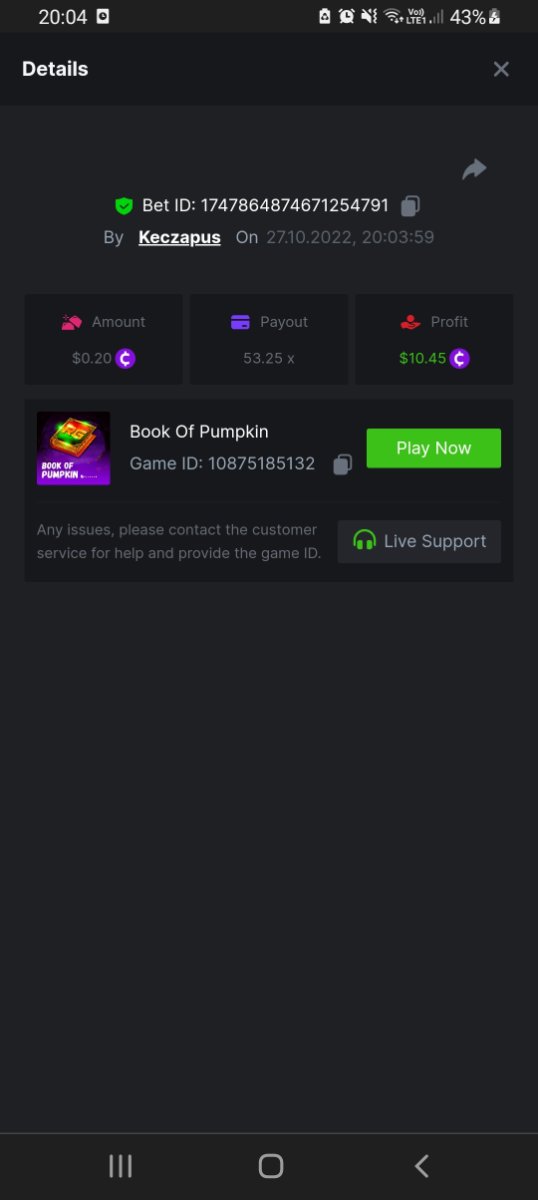Select the Book Of Pumpkin game title
This screenshot has width=538, height=1200.
coord(199,432)
